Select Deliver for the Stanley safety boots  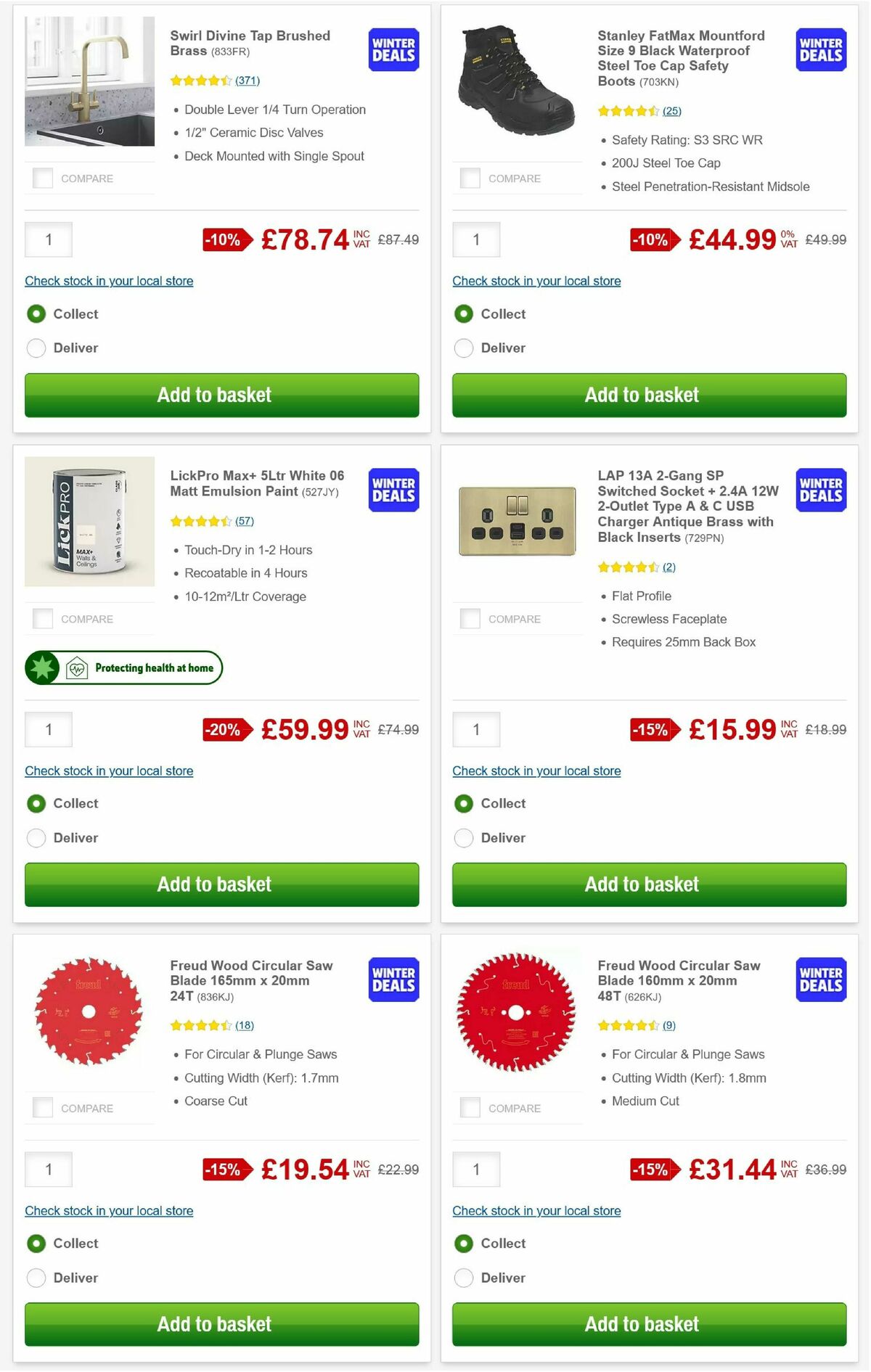click(x=464, y=348)
